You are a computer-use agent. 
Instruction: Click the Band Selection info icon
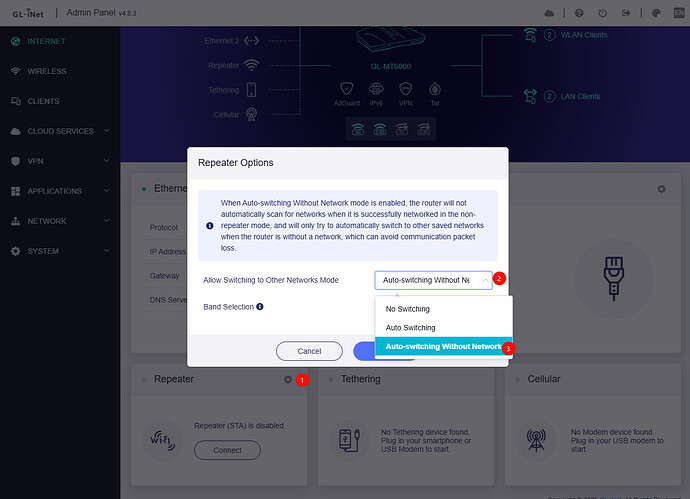coord(260,307)
